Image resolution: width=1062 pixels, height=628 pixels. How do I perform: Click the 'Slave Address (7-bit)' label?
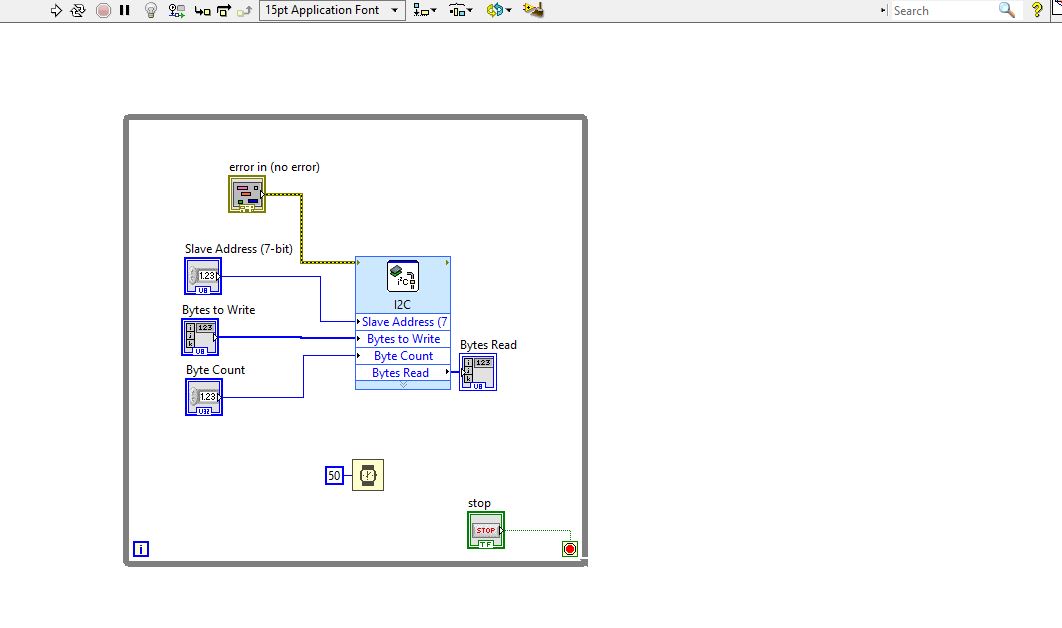[239, 249]
